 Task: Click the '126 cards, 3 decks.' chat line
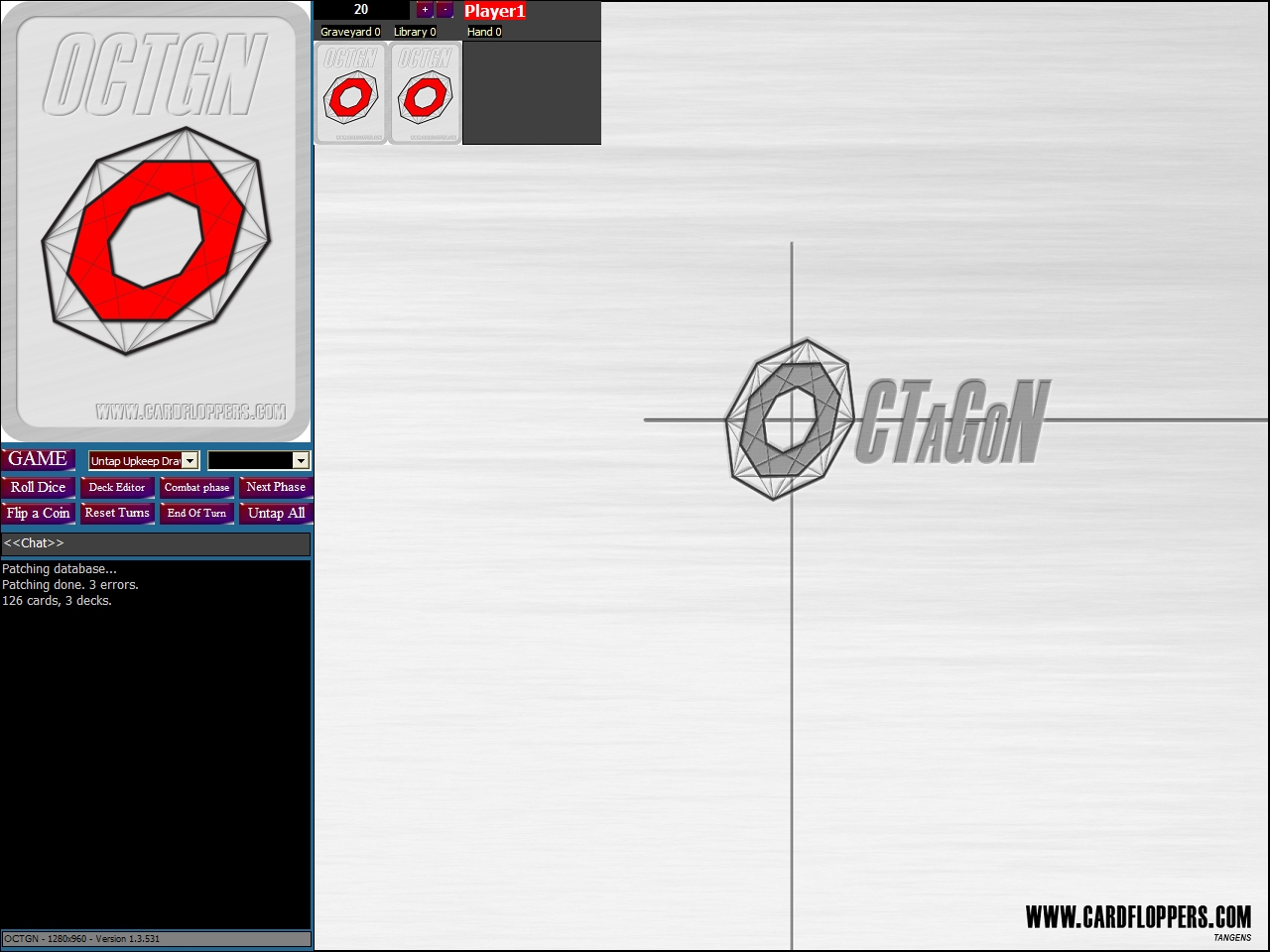tap(57, 601)
